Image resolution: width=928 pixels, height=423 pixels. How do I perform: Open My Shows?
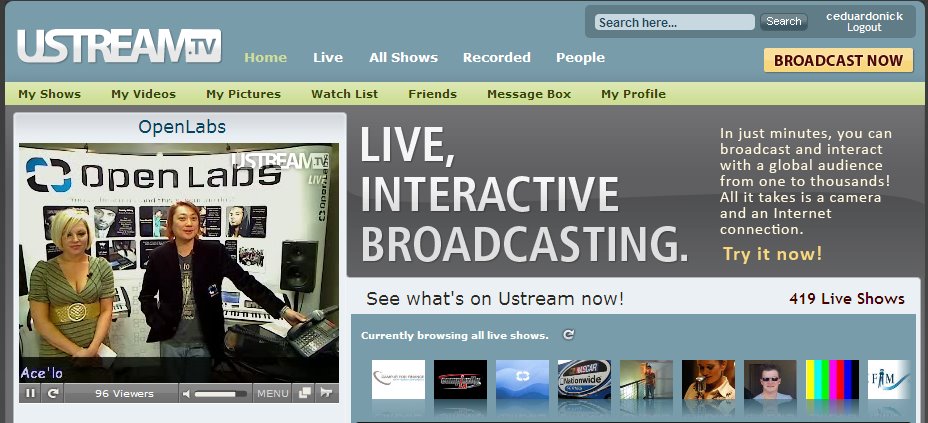pyautogui.click(x=49, y=94)
